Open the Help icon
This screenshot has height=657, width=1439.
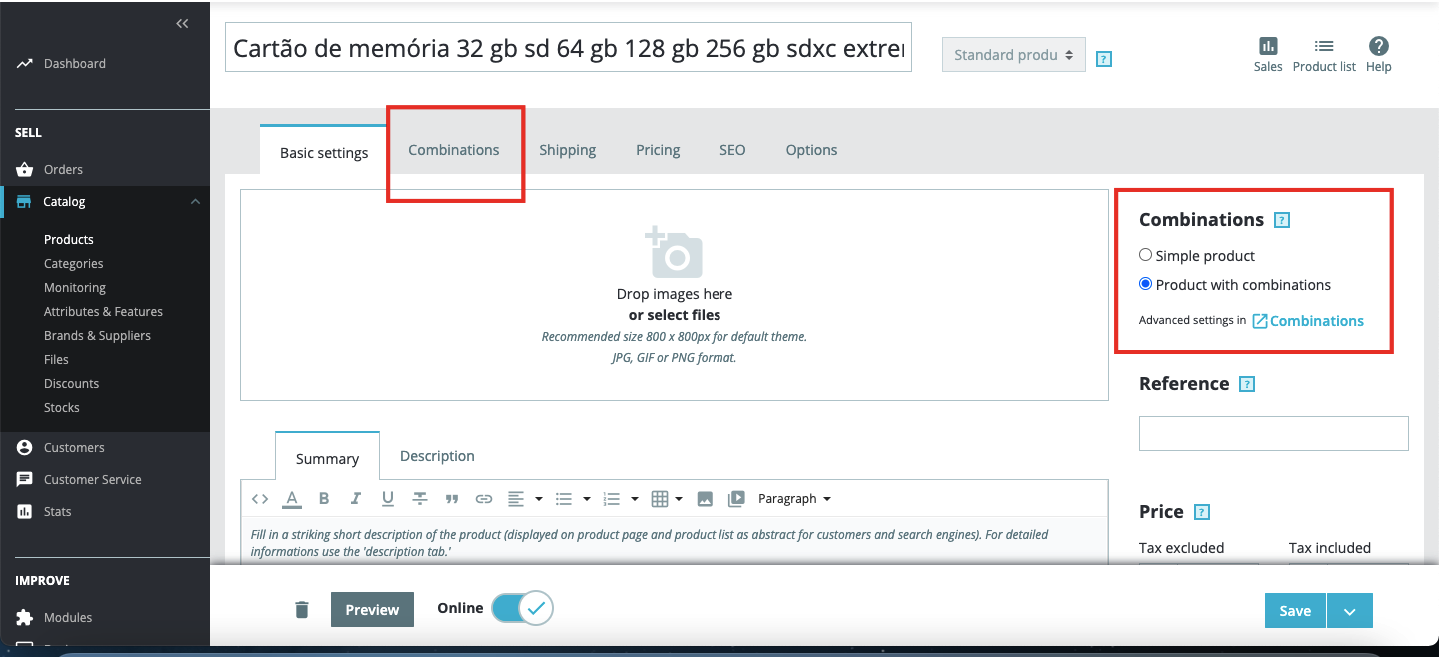1379,54
